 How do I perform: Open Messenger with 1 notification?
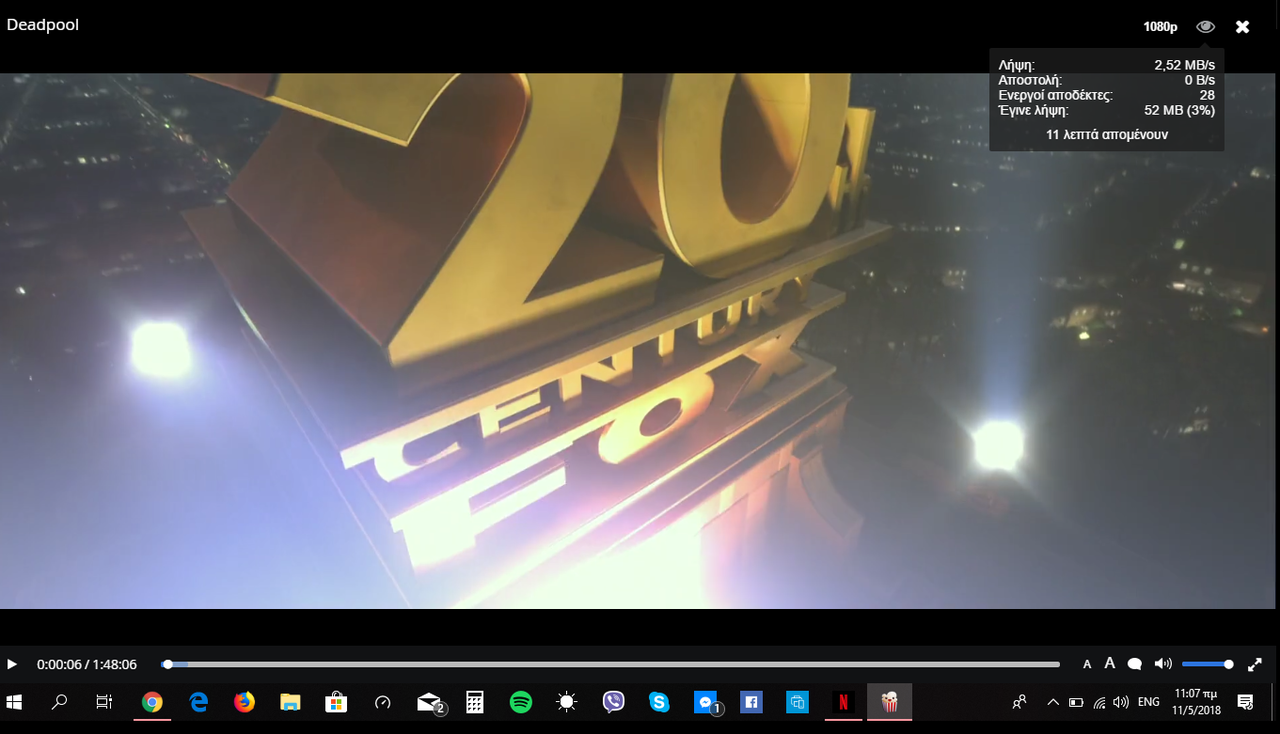[706, 702]
